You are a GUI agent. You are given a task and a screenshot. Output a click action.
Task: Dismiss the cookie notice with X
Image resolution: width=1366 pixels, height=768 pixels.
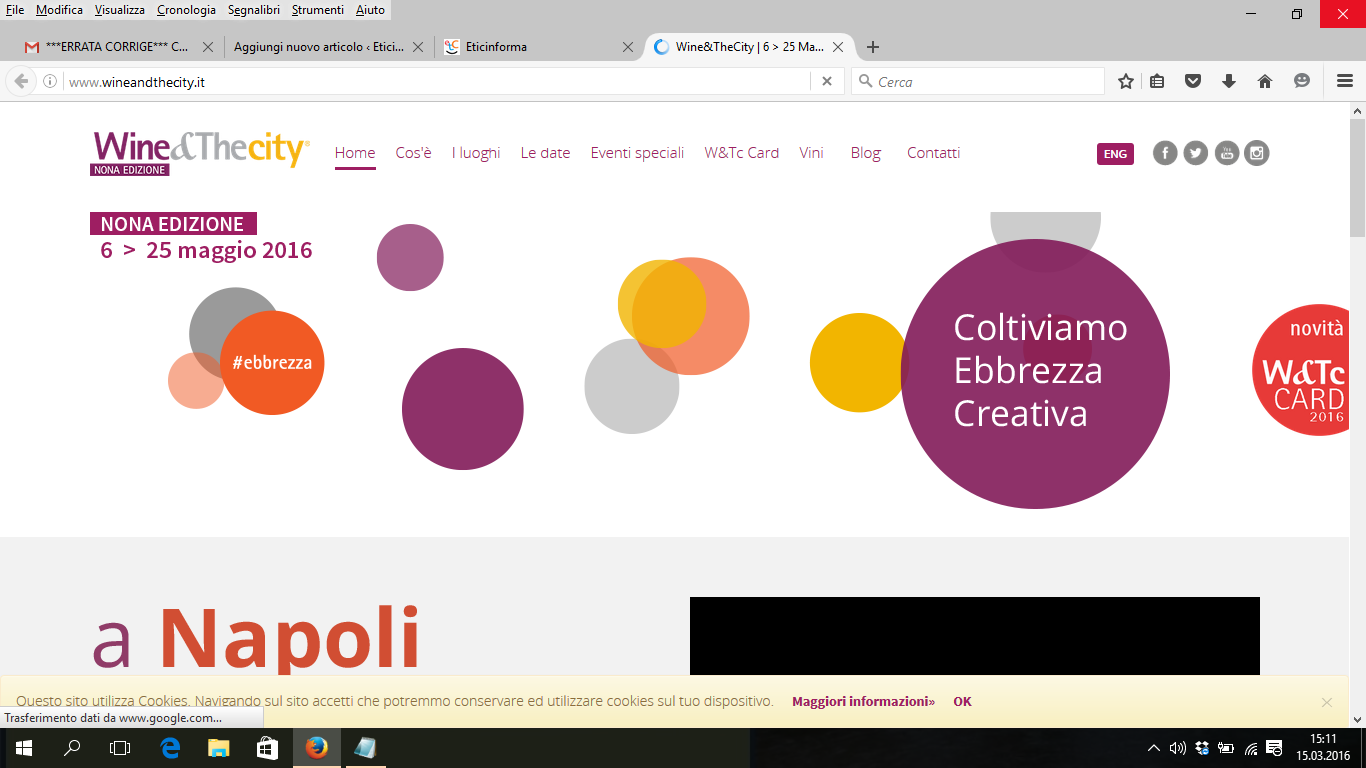click(x=1327, y=702)
